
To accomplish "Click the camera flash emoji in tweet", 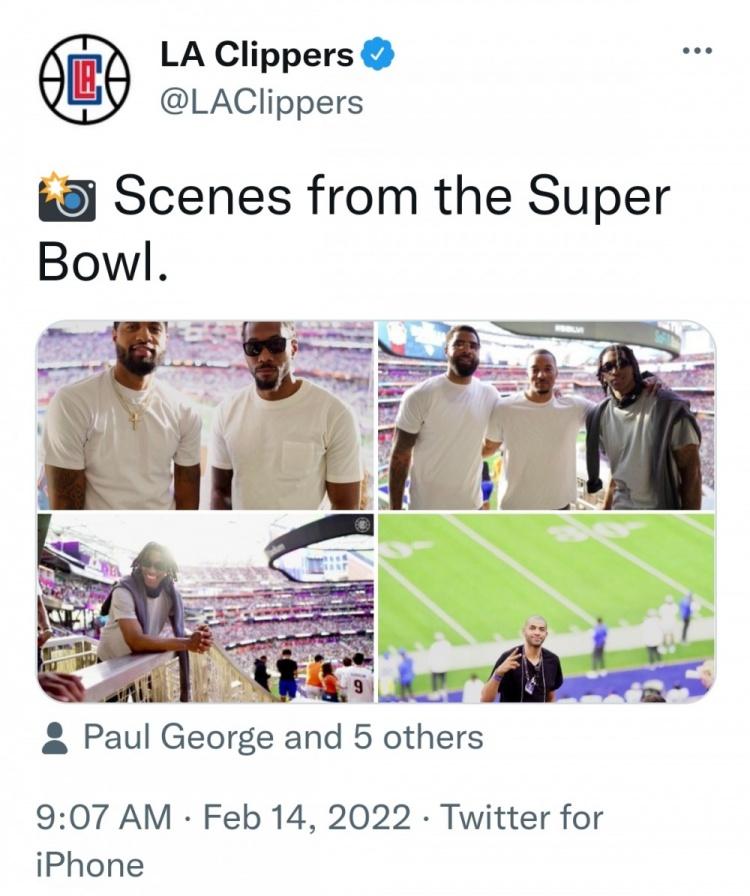I will click(67, 196).
